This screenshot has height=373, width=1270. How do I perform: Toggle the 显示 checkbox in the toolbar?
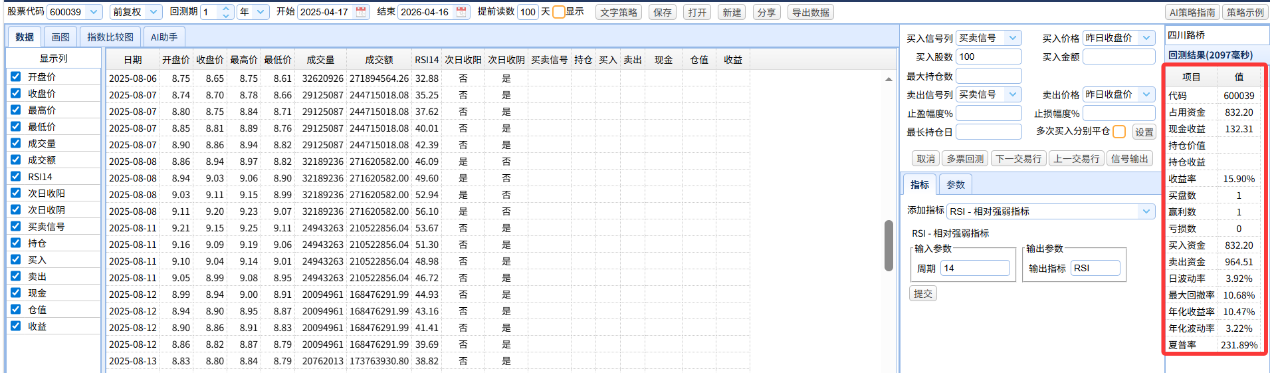tap(558, 12)
